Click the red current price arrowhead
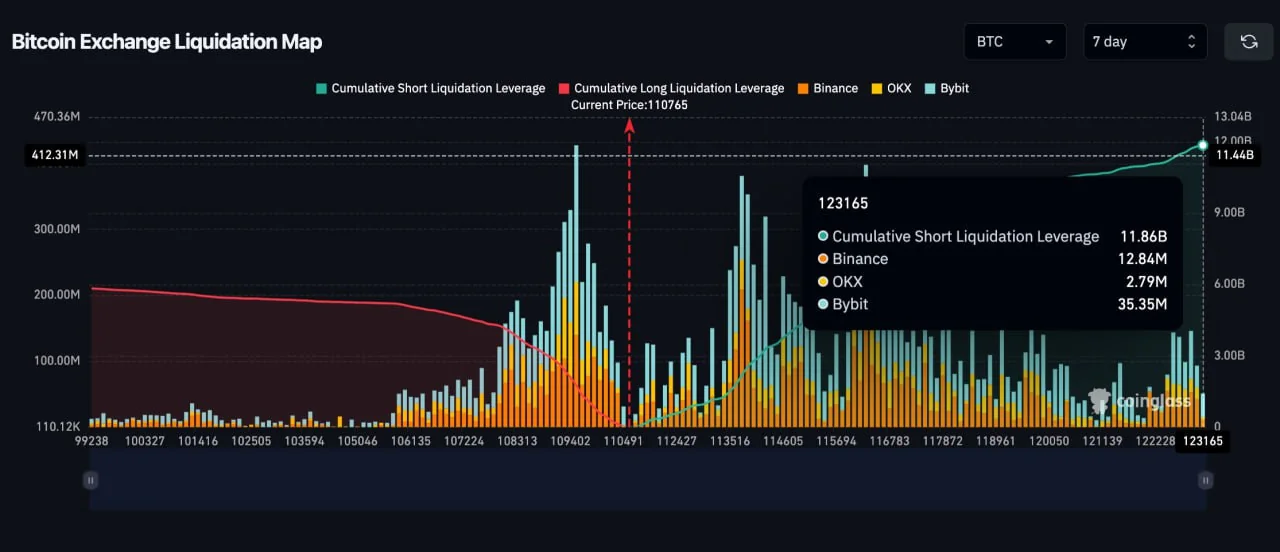Viewport: 1280px width, 552px height. 630,125
